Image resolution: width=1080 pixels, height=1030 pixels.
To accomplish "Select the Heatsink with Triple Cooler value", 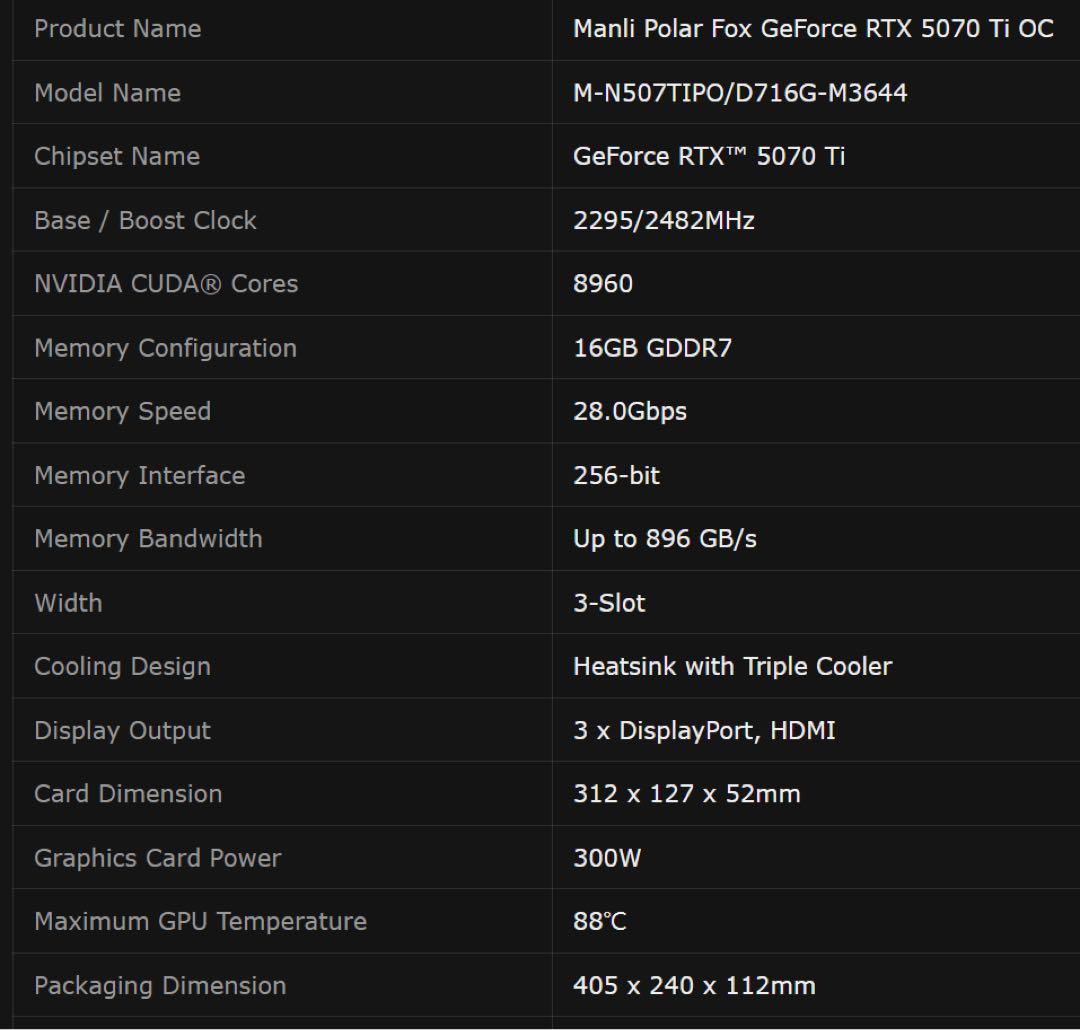I will point(732,666).
